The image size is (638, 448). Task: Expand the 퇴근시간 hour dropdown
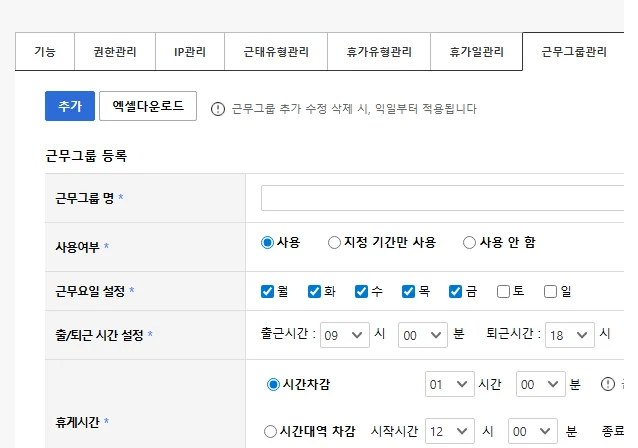[570, 335]
